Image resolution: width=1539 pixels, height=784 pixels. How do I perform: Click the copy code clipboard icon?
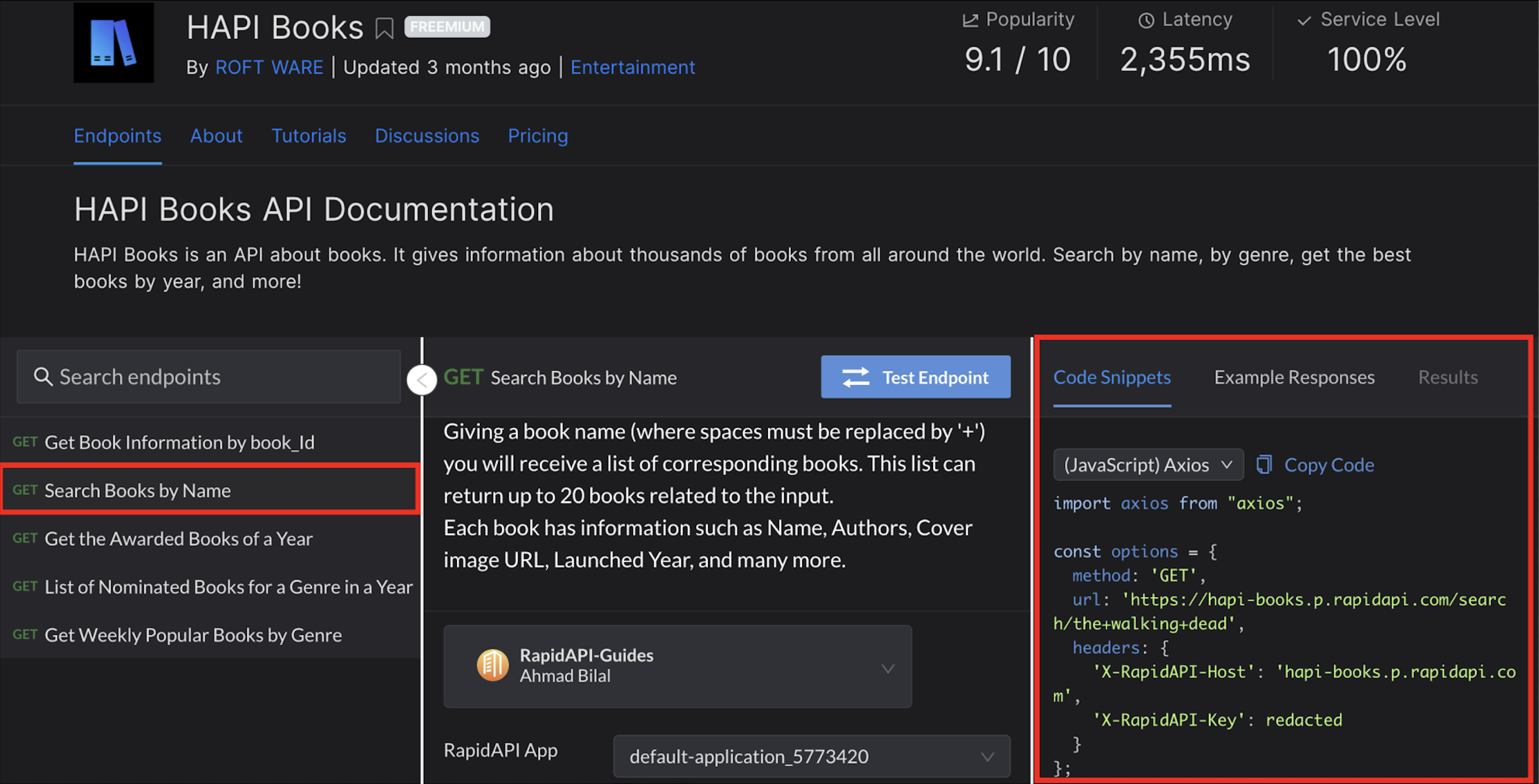coord(1264,465)
